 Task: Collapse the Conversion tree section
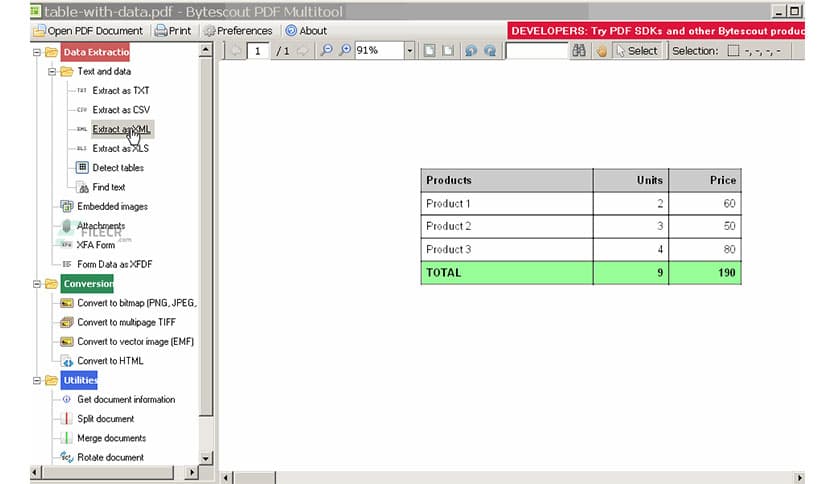point(37,284)
